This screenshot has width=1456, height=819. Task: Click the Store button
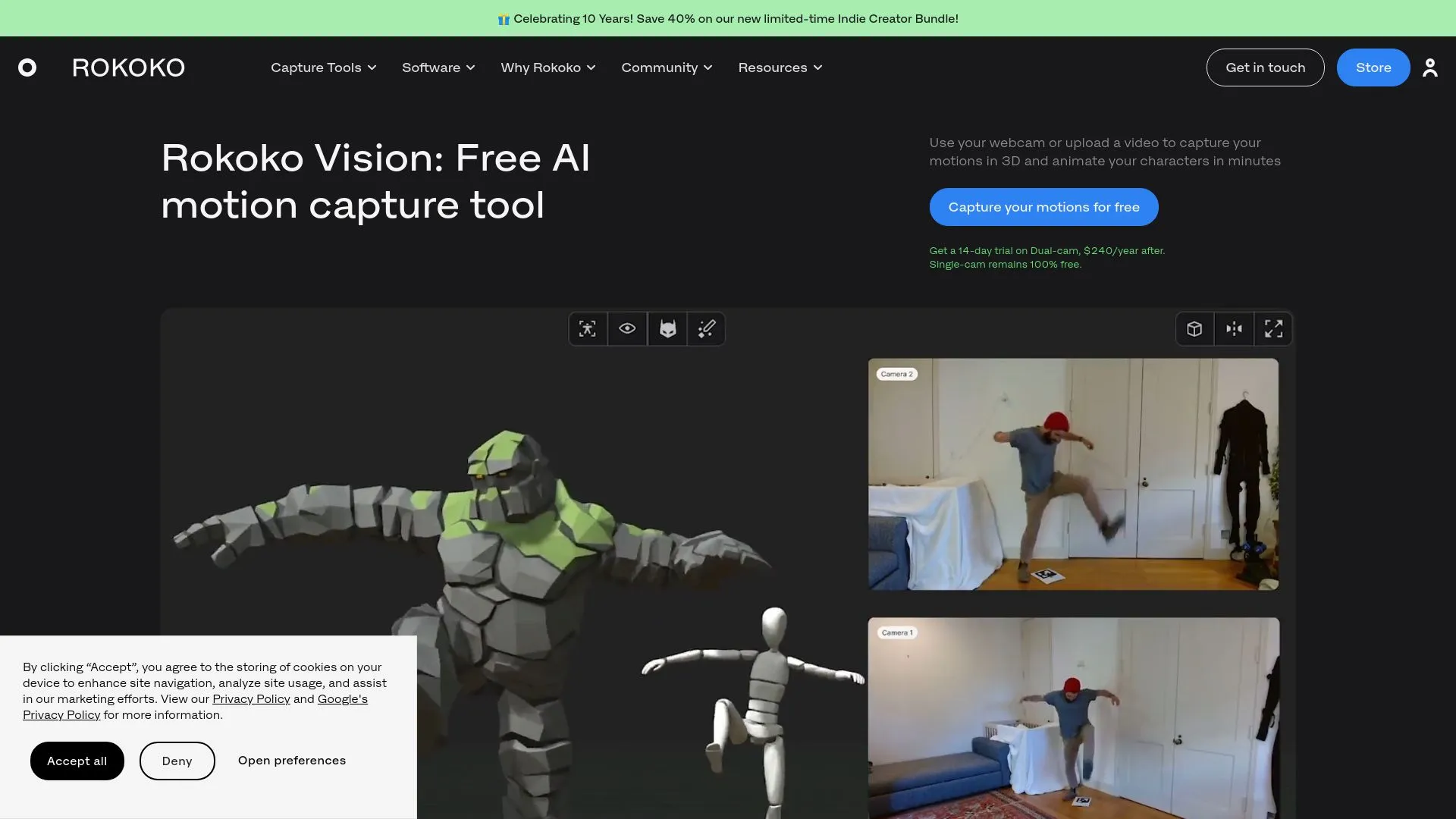tap(1373, 67)
